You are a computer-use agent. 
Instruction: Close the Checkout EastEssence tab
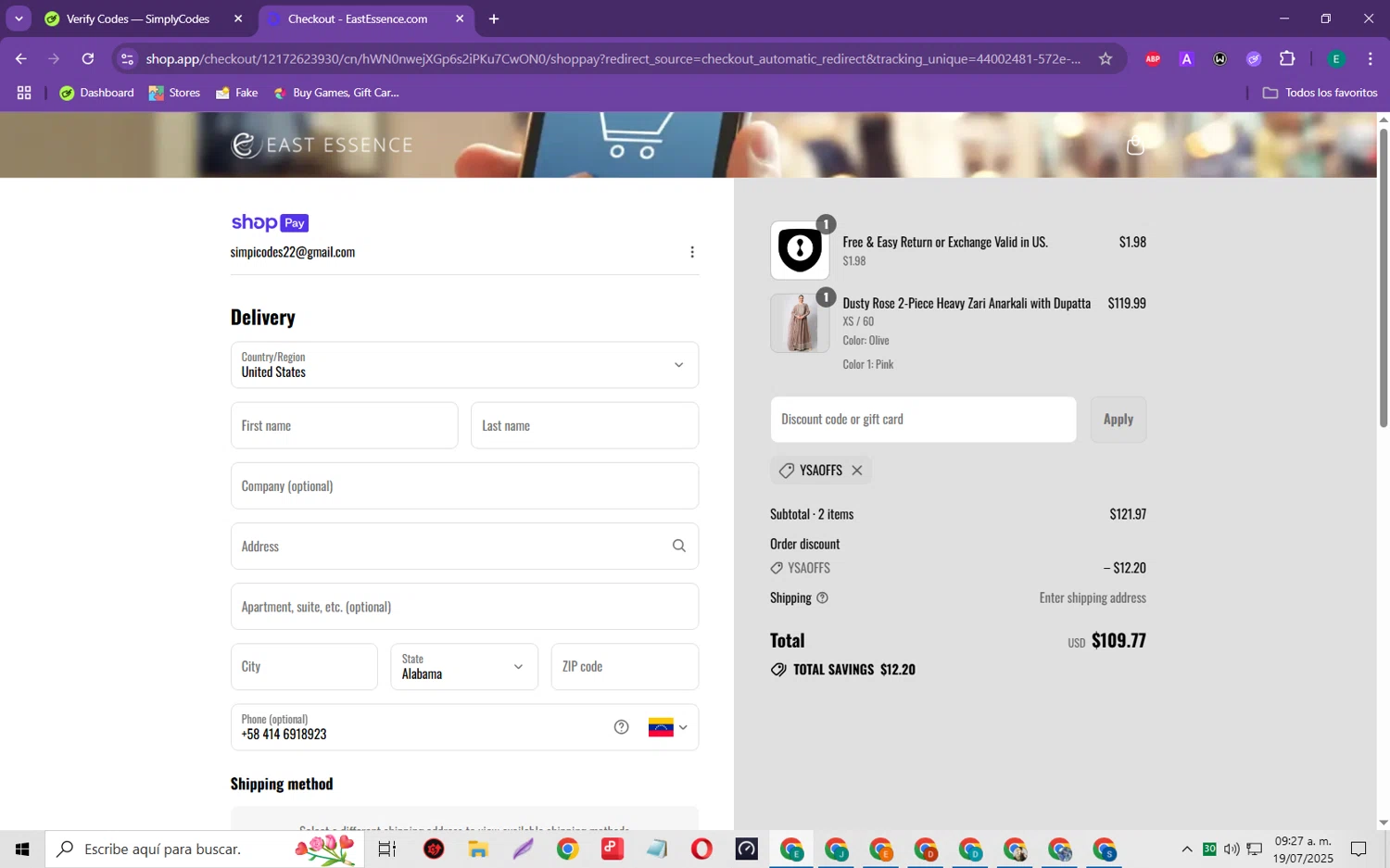pos(460,19)
